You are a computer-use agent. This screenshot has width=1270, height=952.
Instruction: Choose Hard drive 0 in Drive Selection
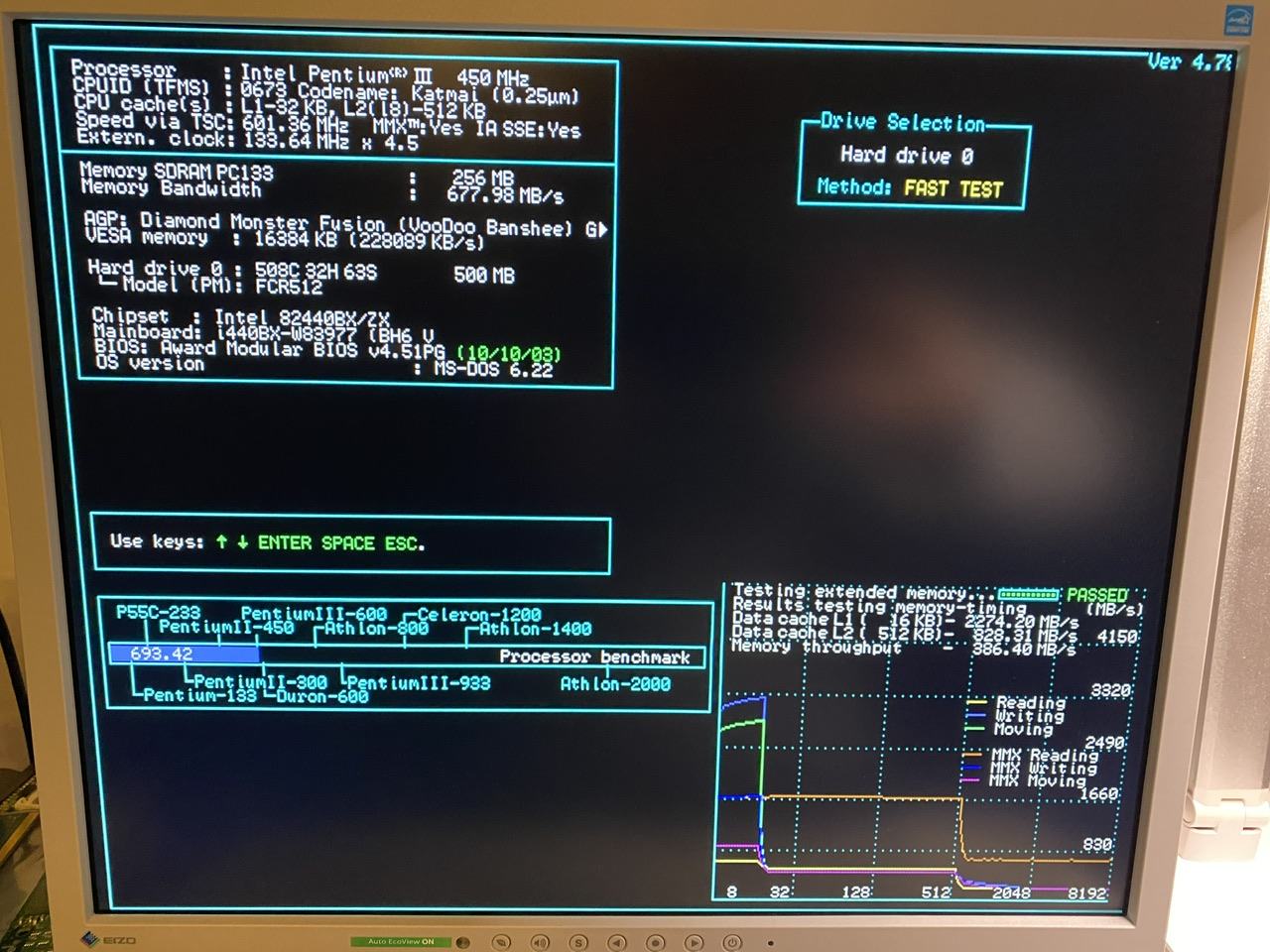tap(907, 155)
